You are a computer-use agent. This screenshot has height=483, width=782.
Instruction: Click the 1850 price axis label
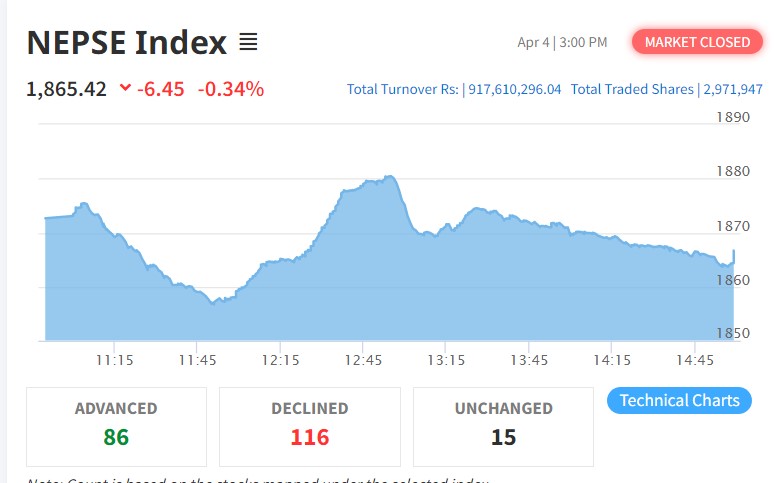733,333
